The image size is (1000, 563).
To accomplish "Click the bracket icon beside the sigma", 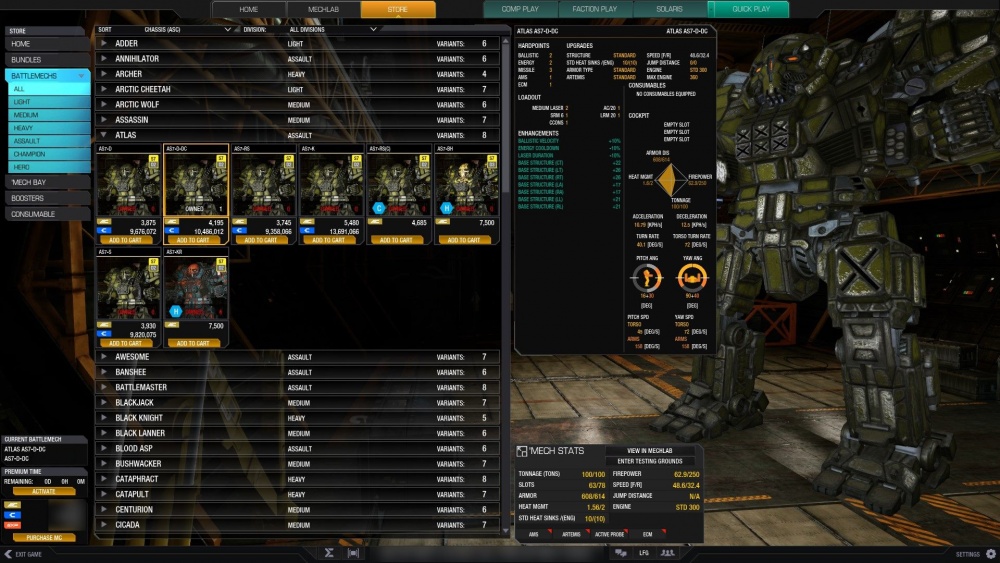I will [353, 553].
